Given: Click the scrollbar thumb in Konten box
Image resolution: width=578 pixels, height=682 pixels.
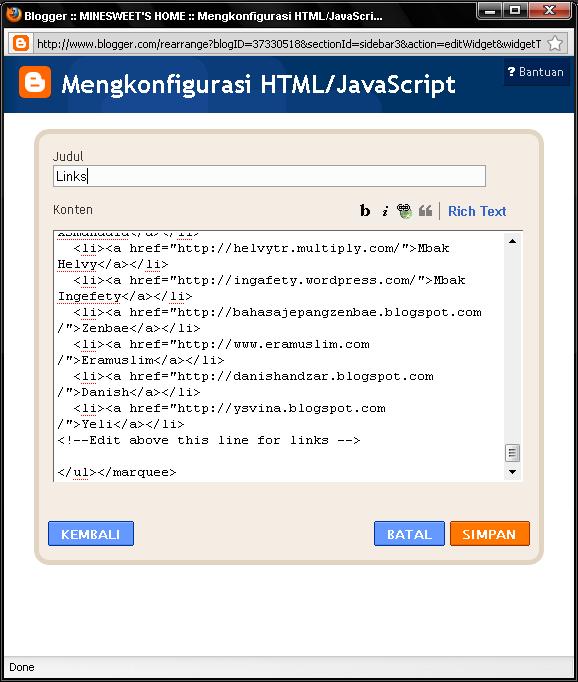Looking at the screenshot, I should coord(512,453).
